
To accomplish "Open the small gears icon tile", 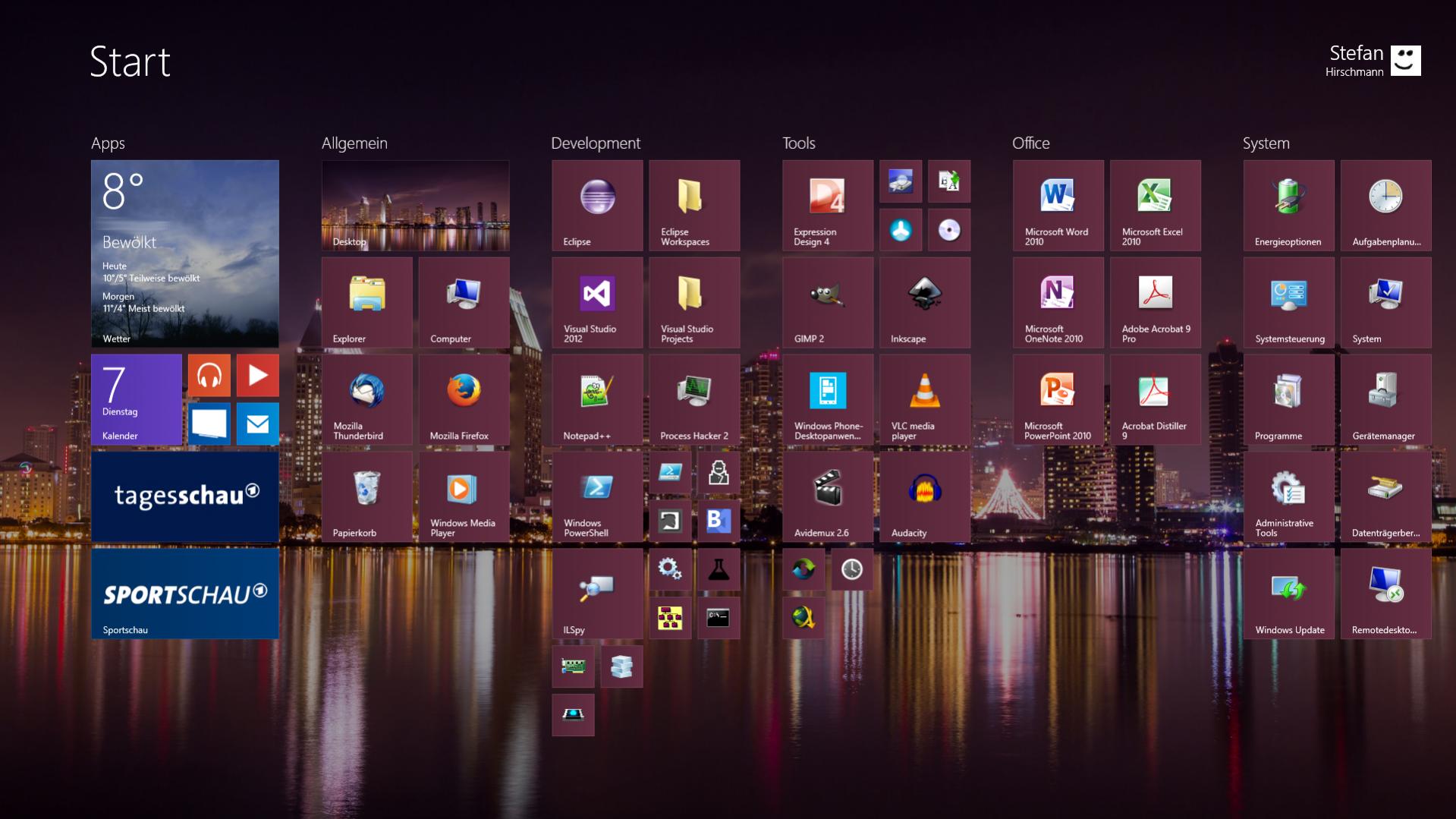I will click(670, 569).
